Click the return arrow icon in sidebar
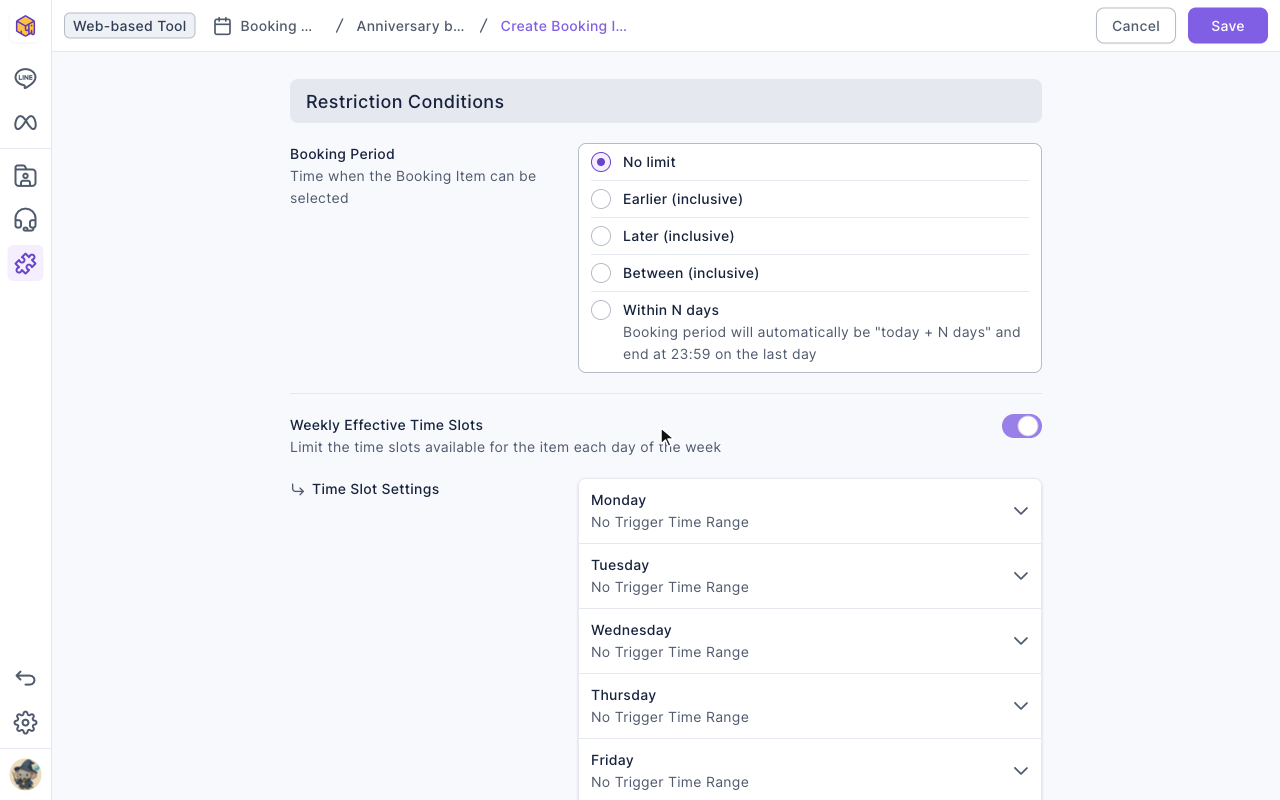The image size is (1280, 800). click(25, 679)
